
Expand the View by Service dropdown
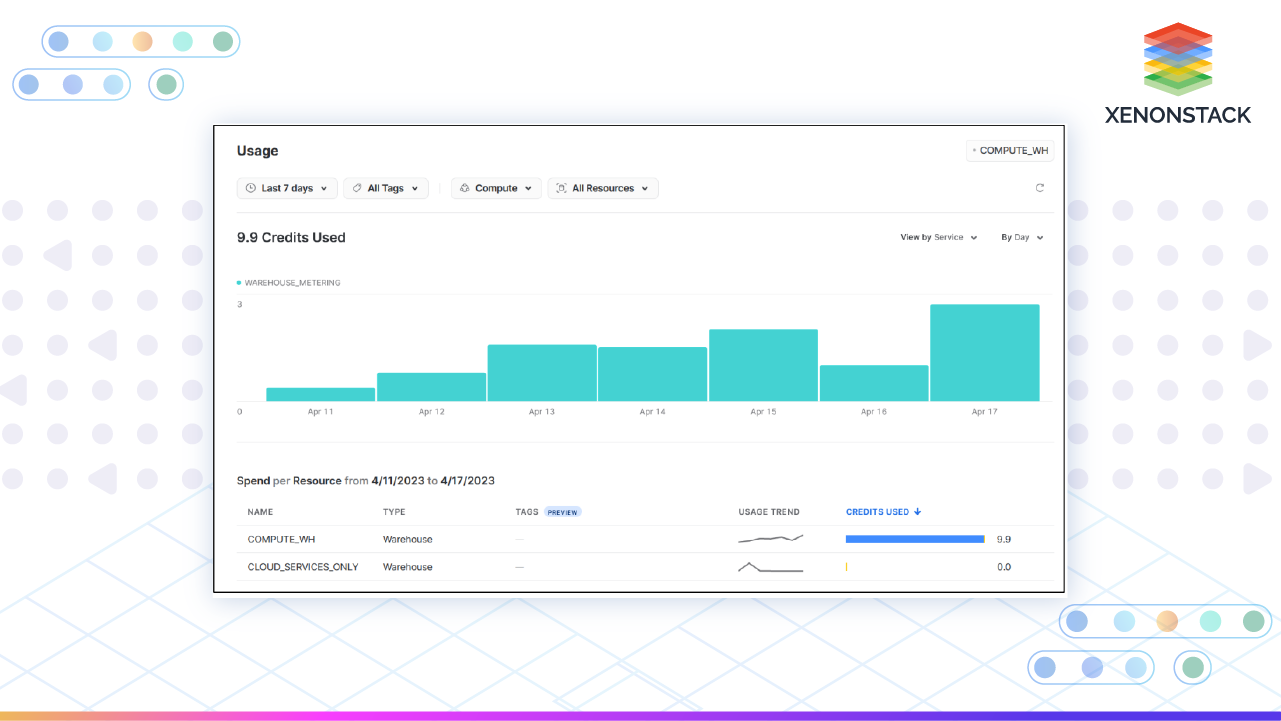938,238
